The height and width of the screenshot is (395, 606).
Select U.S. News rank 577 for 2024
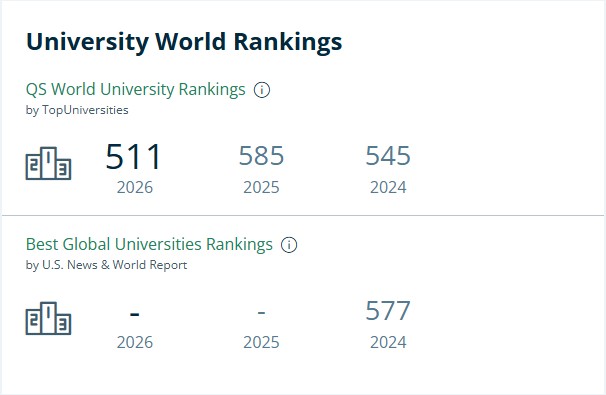(388, 311)
